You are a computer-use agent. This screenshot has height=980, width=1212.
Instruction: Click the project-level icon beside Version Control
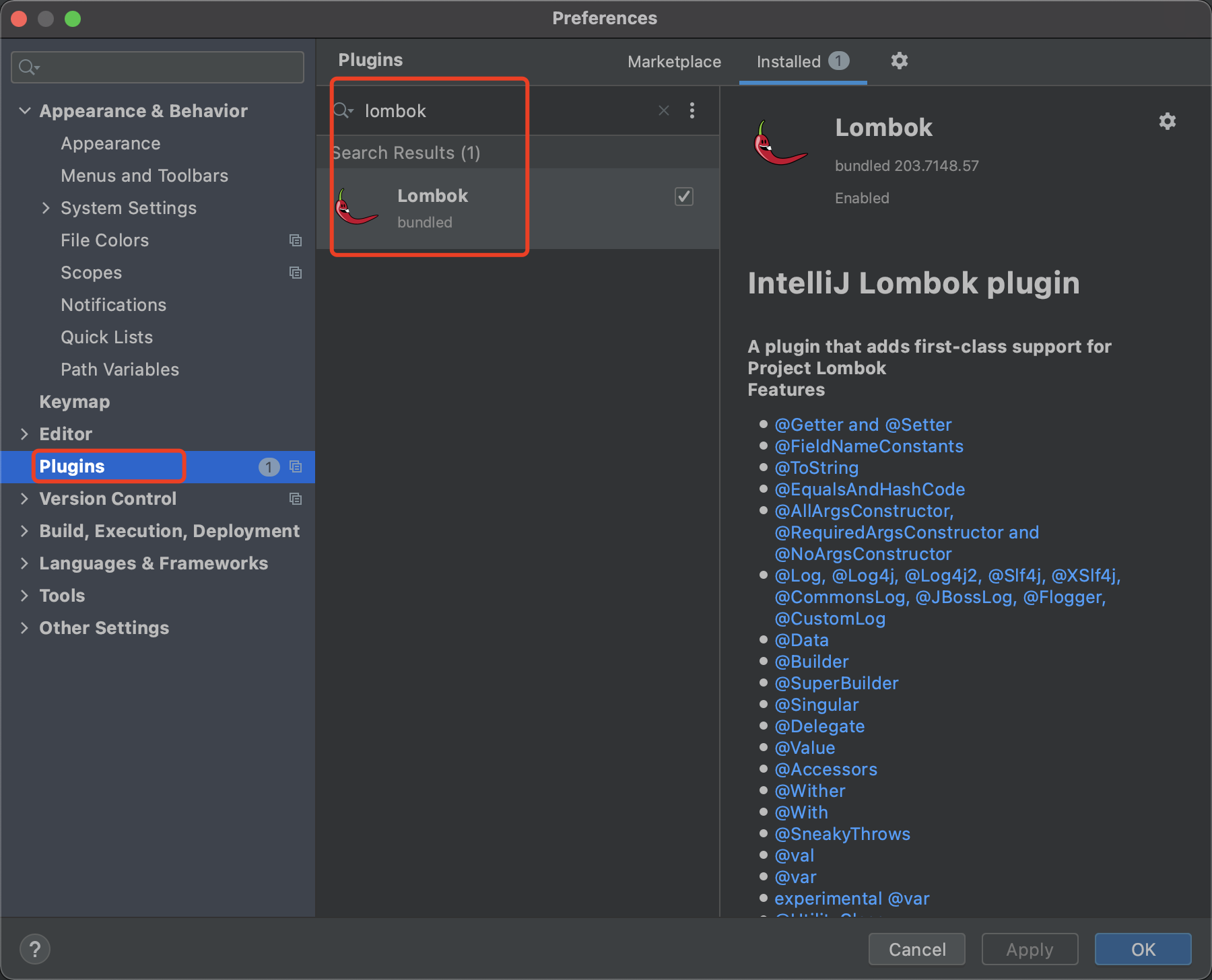296,499
